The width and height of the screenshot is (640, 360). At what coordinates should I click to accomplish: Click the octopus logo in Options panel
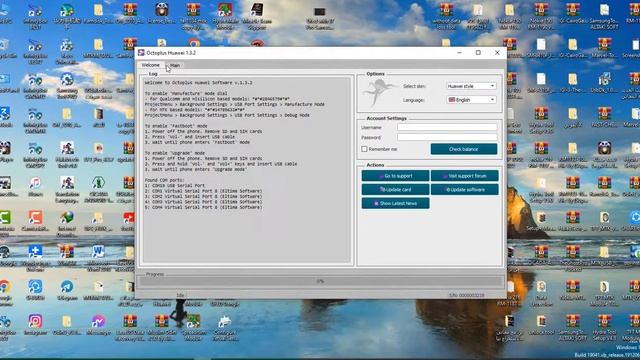[379, 92]
